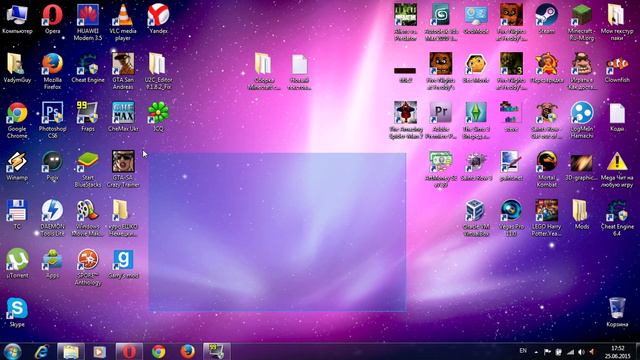640x360 pixels.
Task: Click the Yandex browser desktop shortcut
Action: click(x=158, y=19)
